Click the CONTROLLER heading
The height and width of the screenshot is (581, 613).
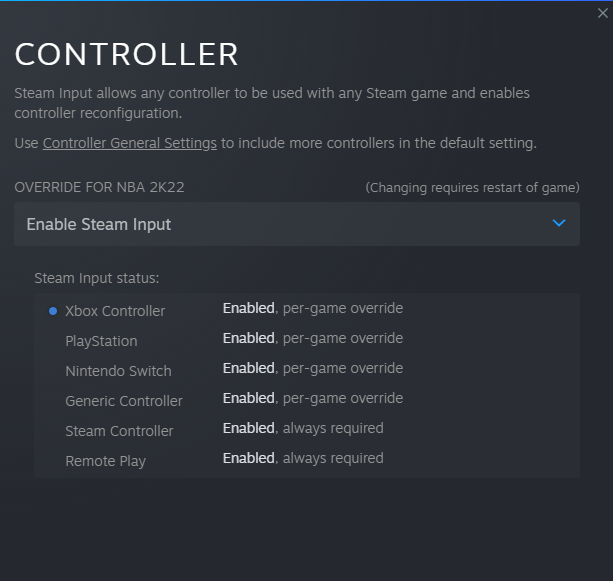click(126, 54)
